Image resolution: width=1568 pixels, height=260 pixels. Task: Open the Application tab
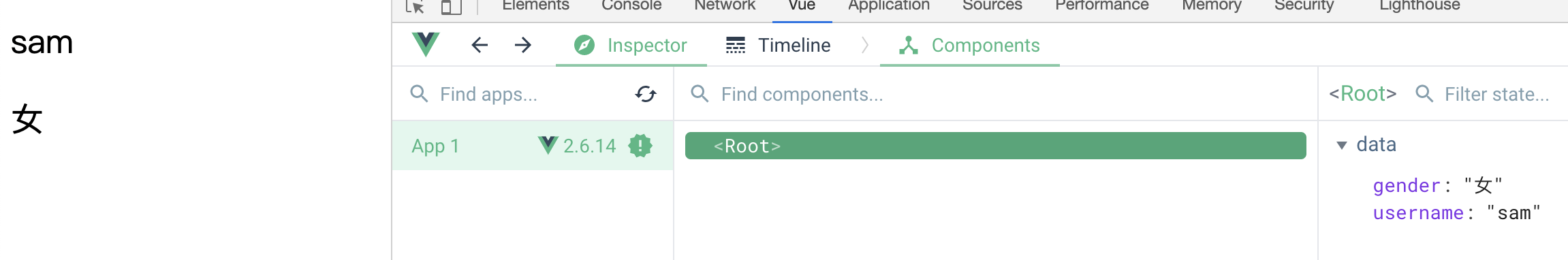click(889, 5)
